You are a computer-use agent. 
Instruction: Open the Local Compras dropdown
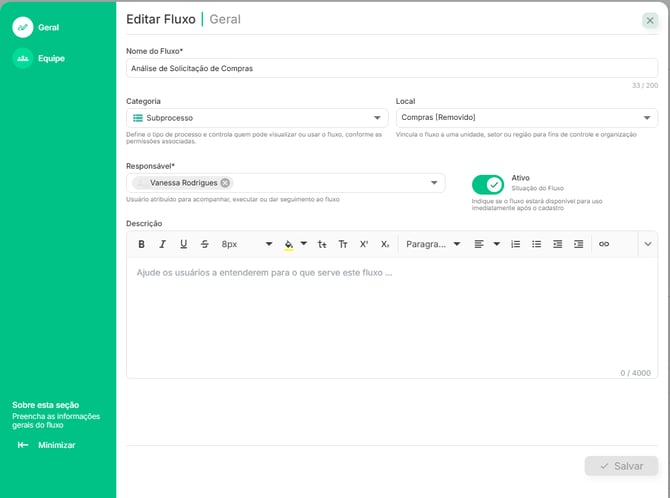click(526, 118)
